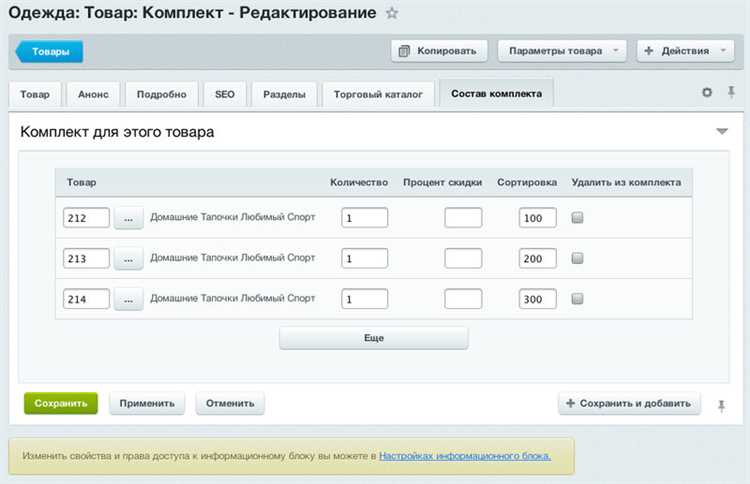Open the SEO tab

click(225, 94)
